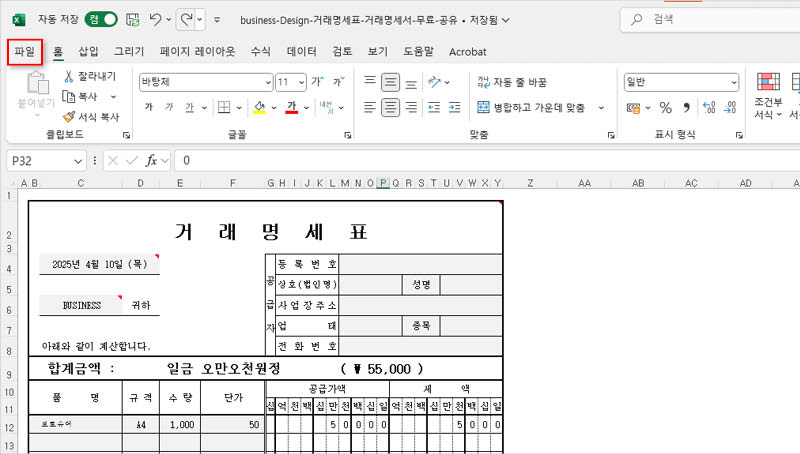Click the 붙여넣기 paste icon
The height and width of the screenshot is (454, 800).
[37, 83]
